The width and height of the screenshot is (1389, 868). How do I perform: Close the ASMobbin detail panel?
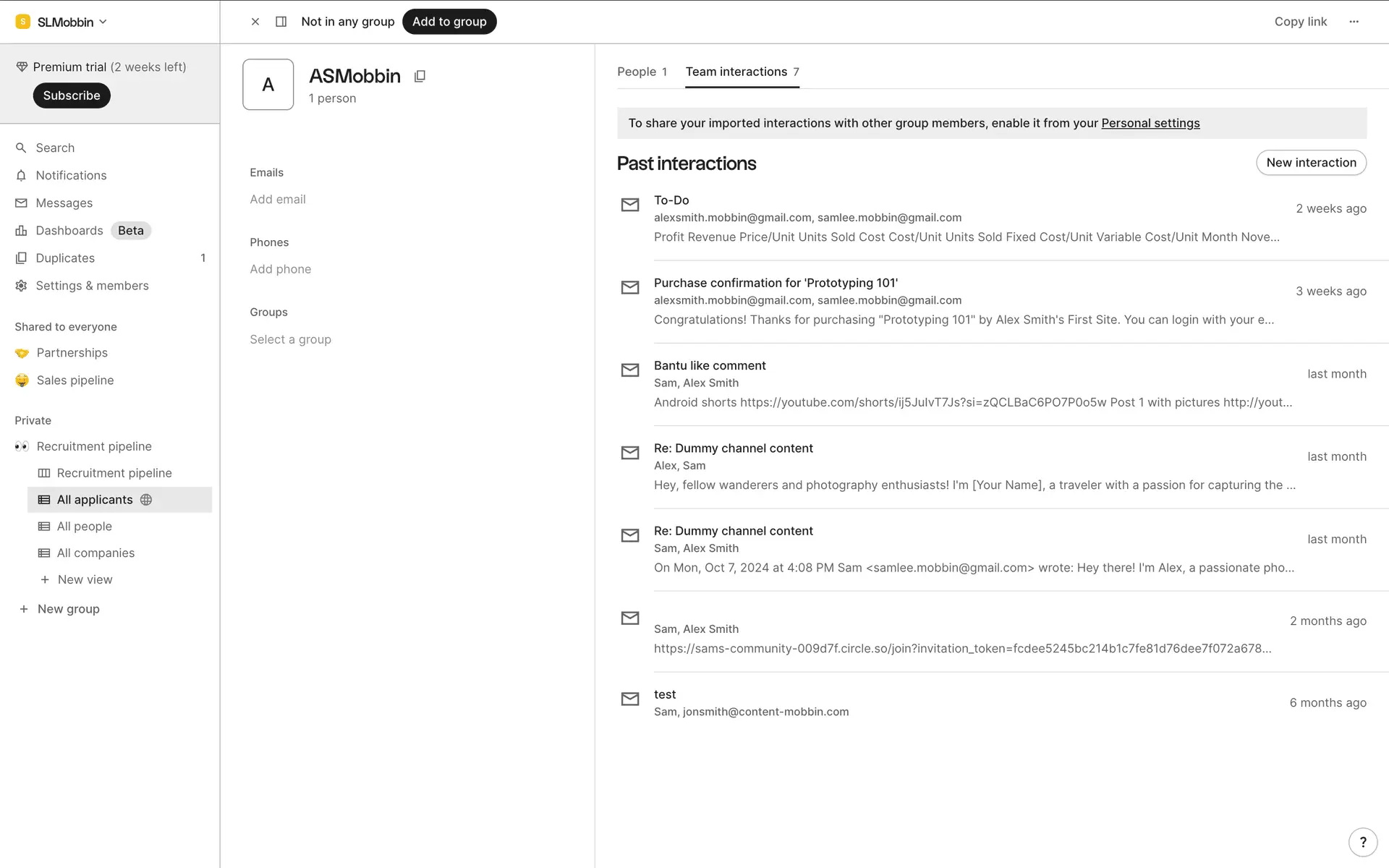click(255, 22)
